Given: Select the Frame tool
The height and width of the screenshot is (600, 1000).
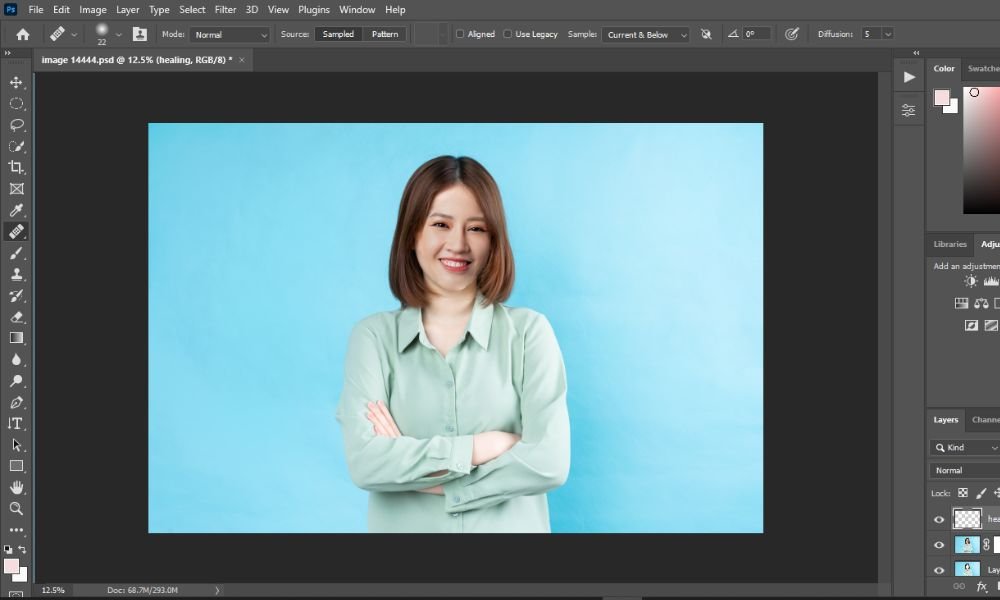Looking at the screenshot, I should [16, 189].
